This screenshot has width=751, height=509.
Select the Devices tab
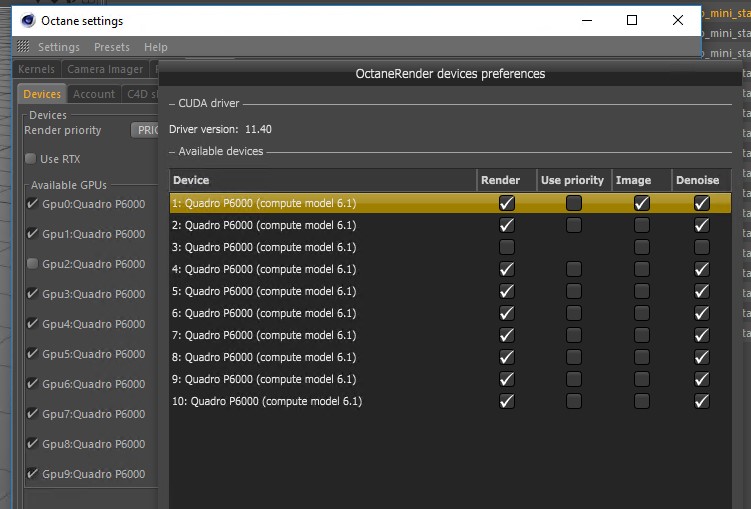pos(42,94)
